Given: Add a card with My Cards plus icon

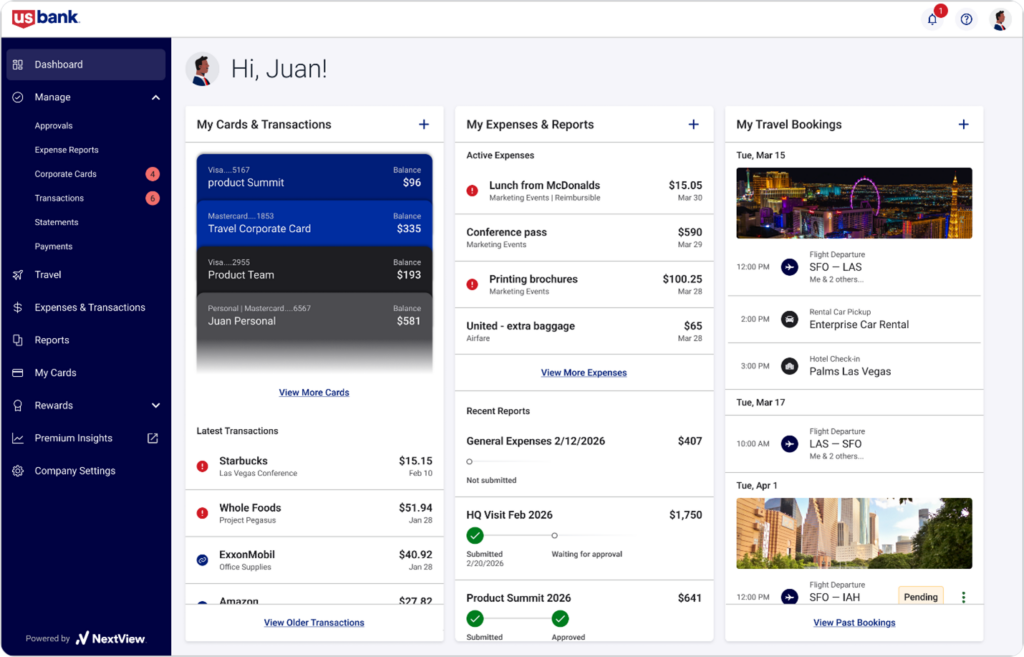Looking at the screenshot, I should (424, 124).
